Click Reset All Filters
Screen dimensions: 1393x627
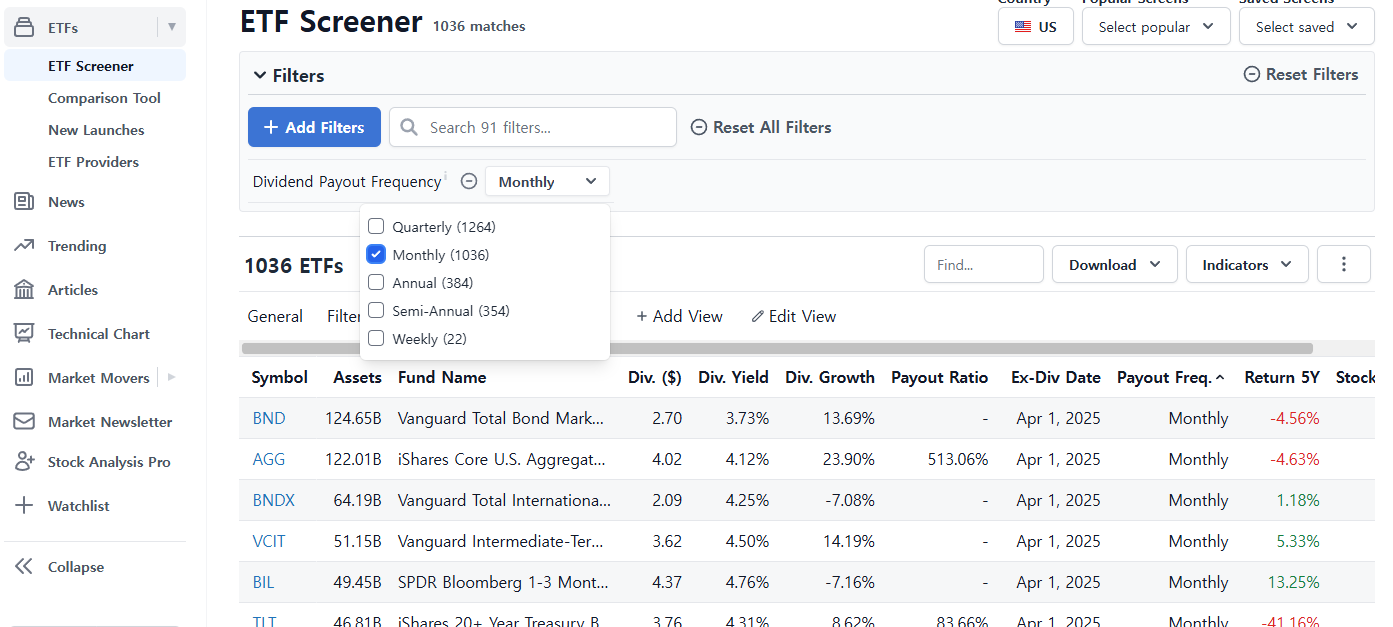click(761, 127)
